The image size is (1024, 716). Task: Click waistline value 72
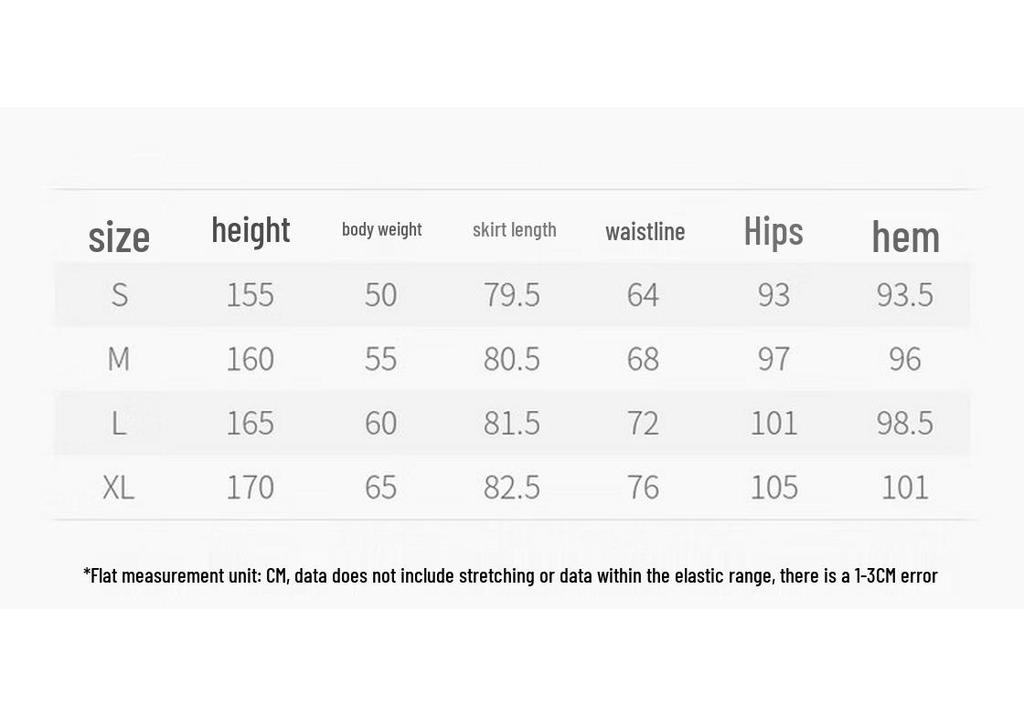643,423
